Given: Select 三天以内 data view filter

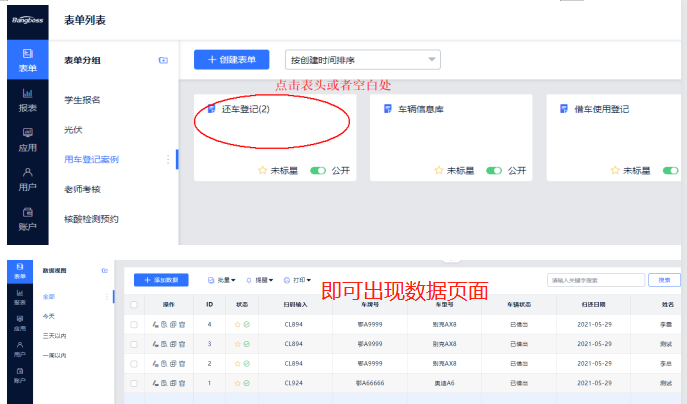Looking at the screenshot, I should coord(56,337).
